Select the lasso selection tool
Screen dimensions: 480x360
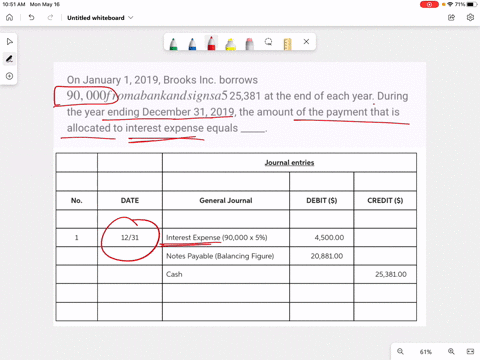click(268, 42)
